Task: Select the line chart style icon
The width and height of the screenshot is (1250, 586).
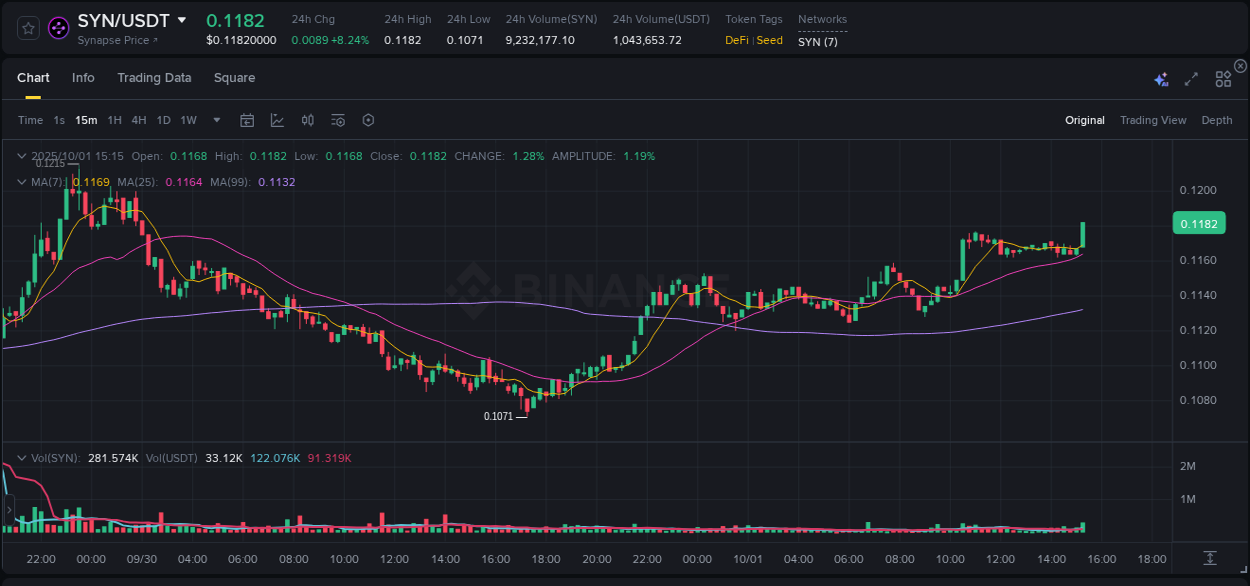Action: coord(277,120)
